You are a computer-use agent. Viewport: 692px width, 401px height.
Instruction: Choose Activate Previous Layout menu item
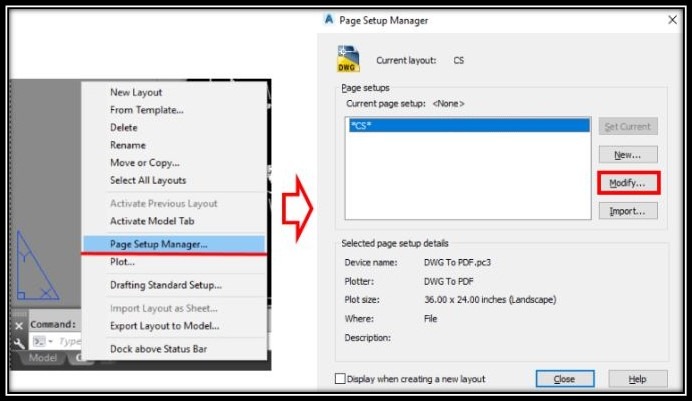point(164,203)
